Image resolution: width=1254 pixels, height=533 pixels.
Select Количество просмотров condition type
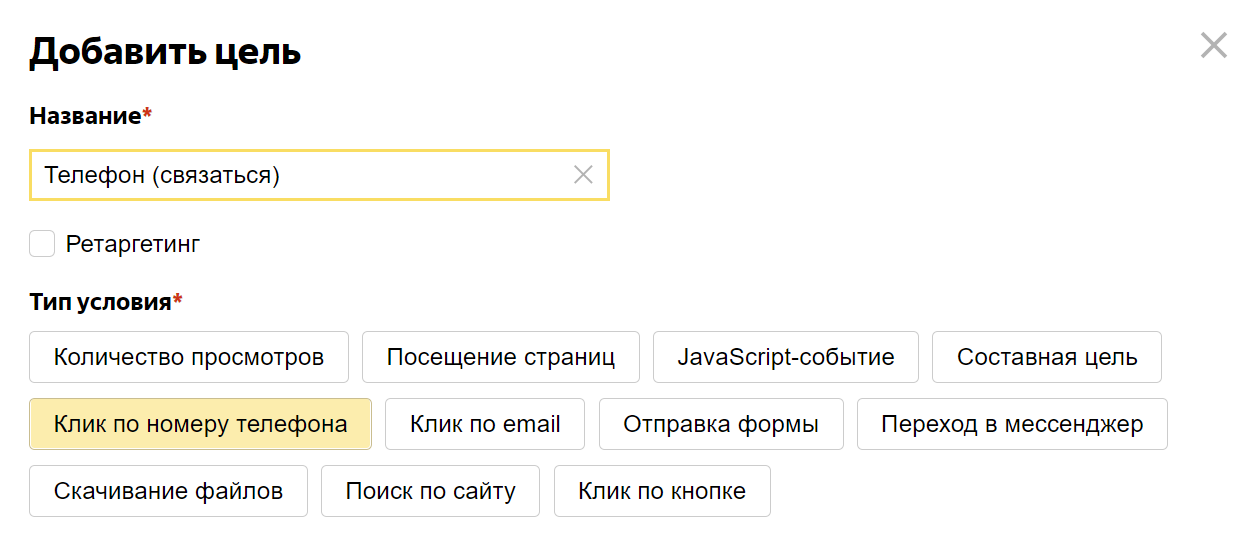(x=189, y=357)
